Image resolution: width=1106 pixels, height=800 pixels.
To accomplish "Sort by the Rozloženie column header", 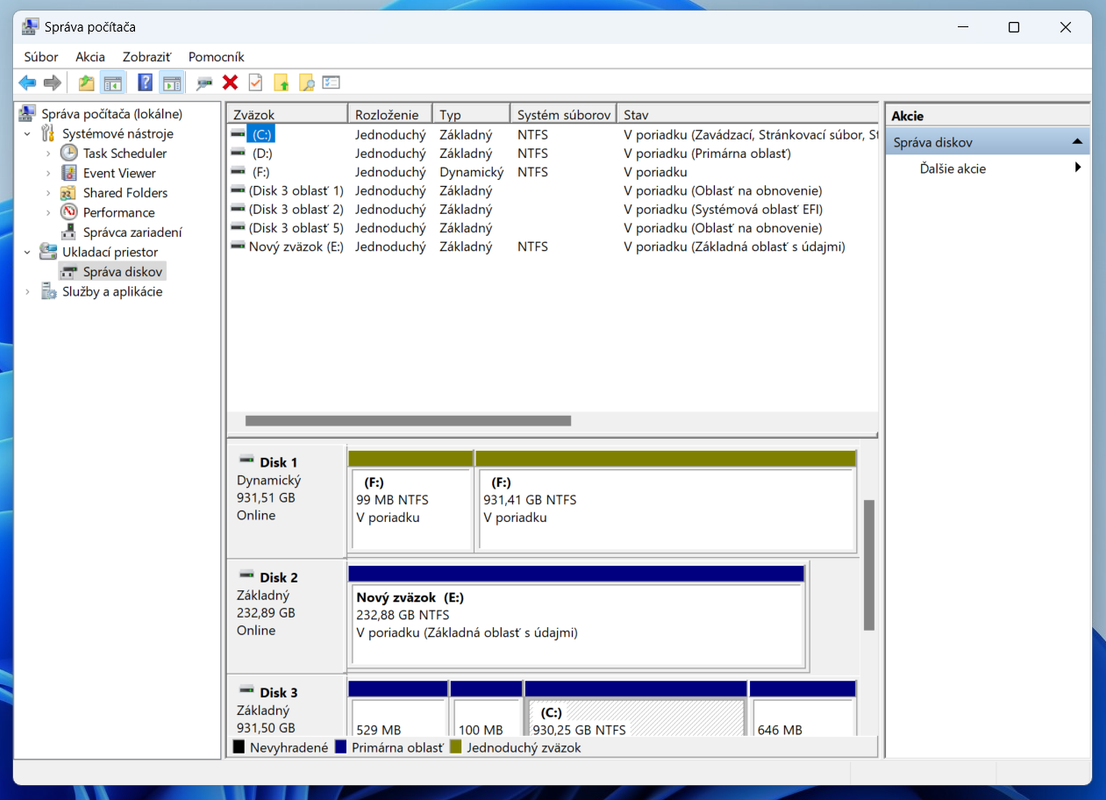I will click(390, 114).
